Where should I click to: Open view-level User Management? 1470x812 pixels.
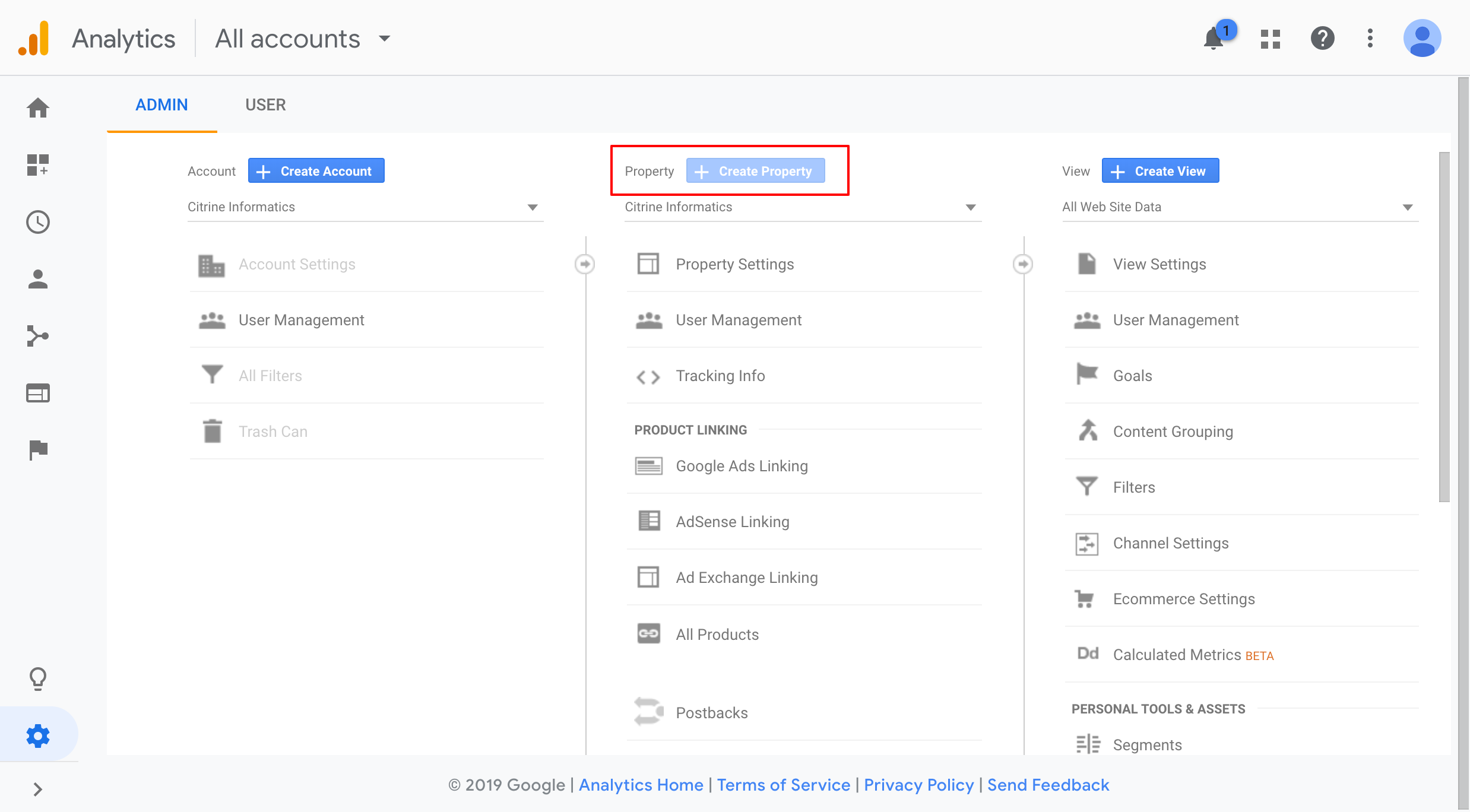pyautogui.click(x=1241, y=320)
